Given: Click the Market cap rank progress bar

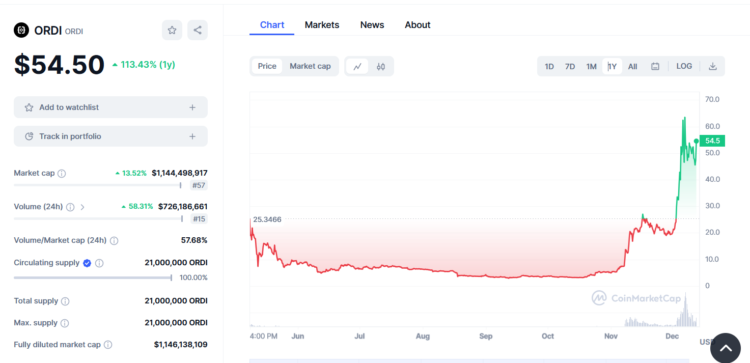Looking at the screenshot, I should [x=98, y=185].
